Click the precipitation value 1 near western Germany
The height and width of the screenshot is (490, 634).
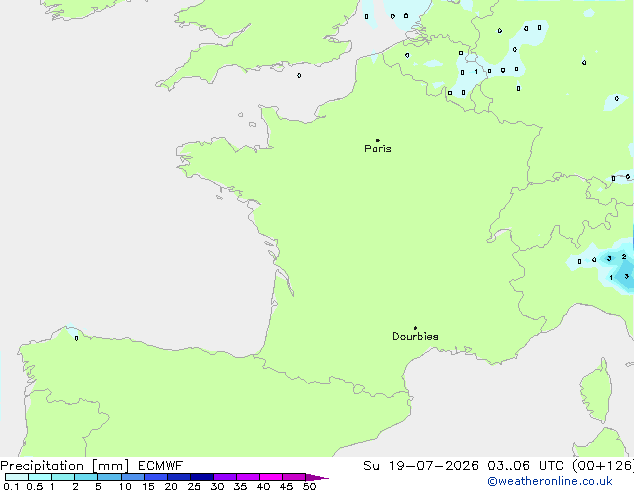point(476,72)
